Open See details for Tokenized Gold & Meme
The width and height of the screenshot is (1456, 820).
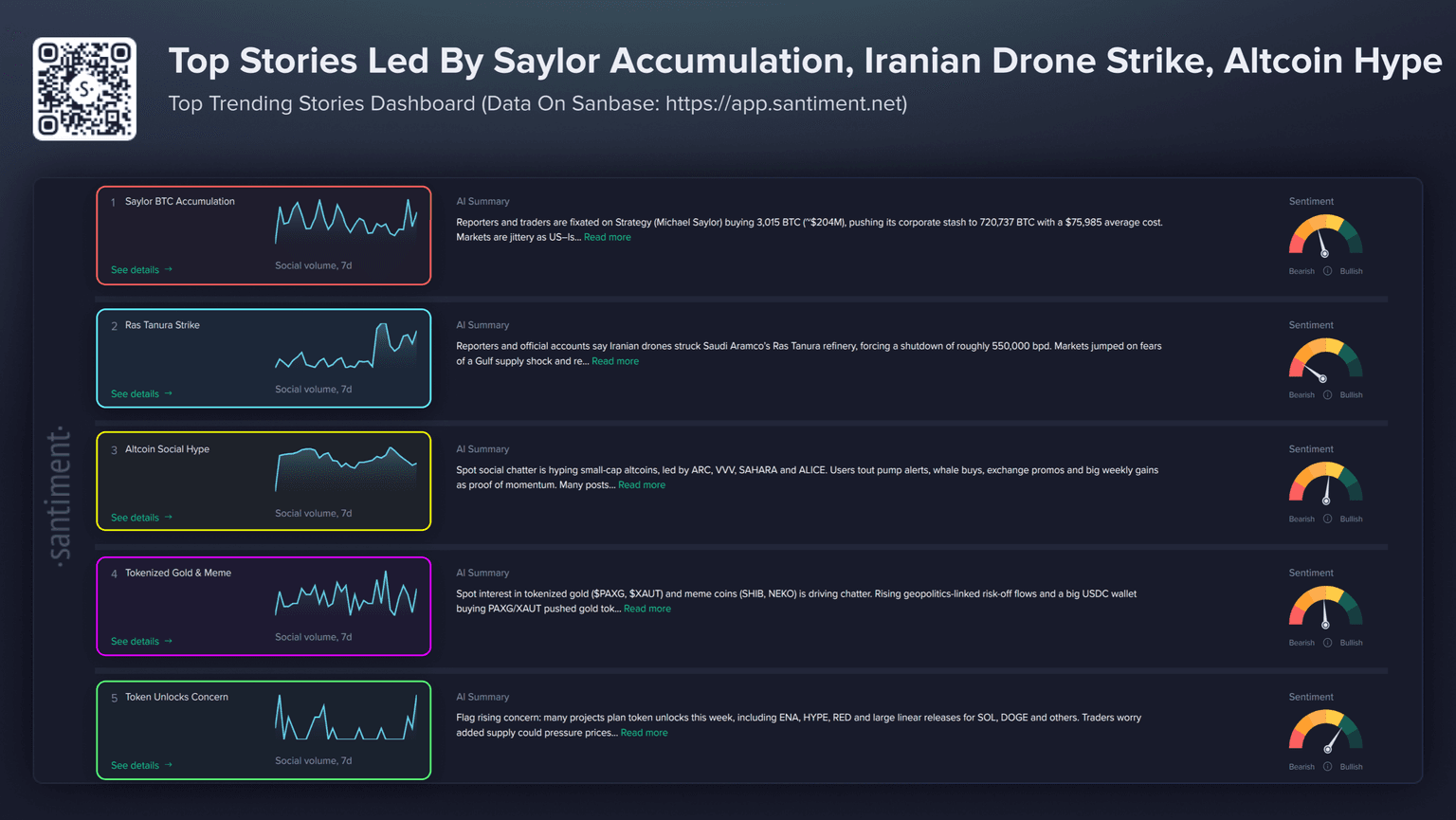pyautogui.click(x=141, y=642)
